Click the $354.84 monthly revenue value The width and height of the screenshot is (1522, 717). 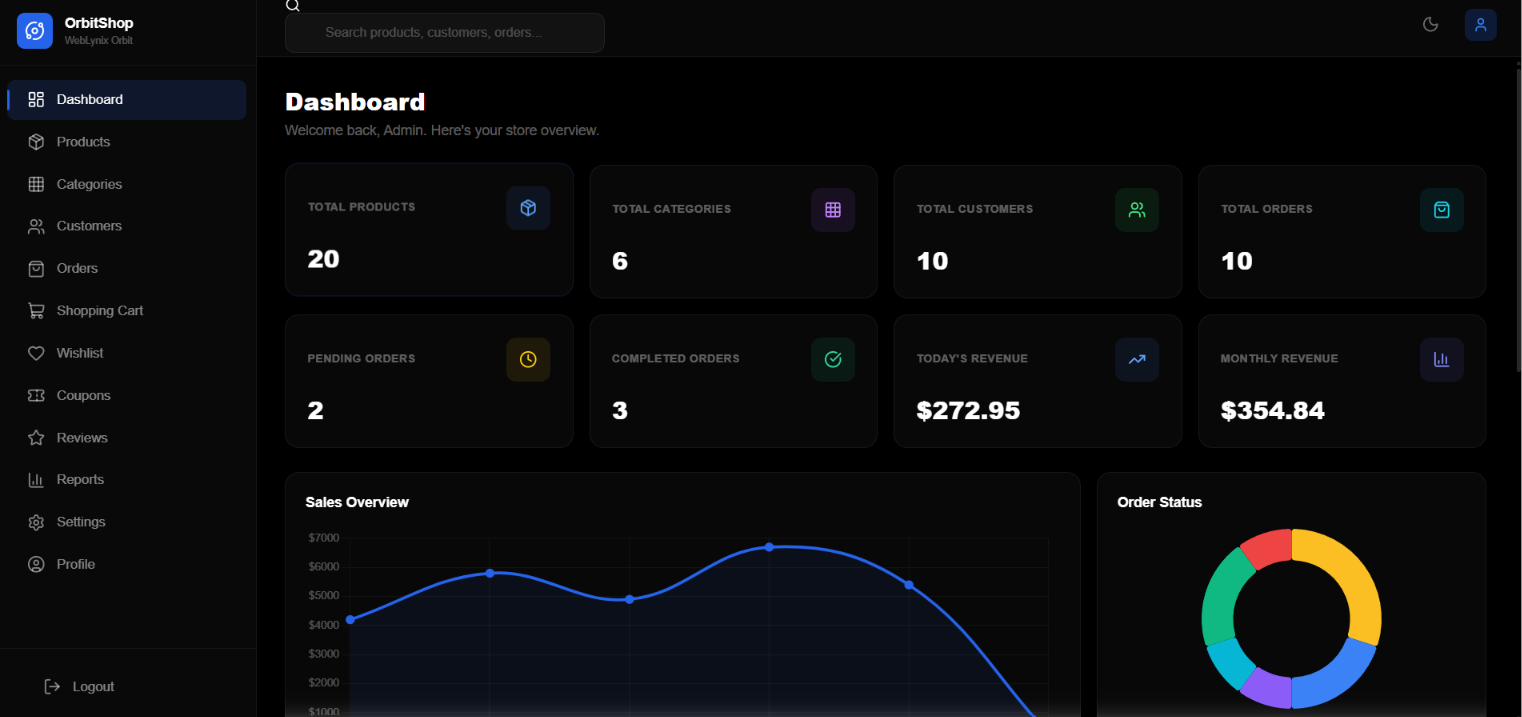(x=1273, y=411)
